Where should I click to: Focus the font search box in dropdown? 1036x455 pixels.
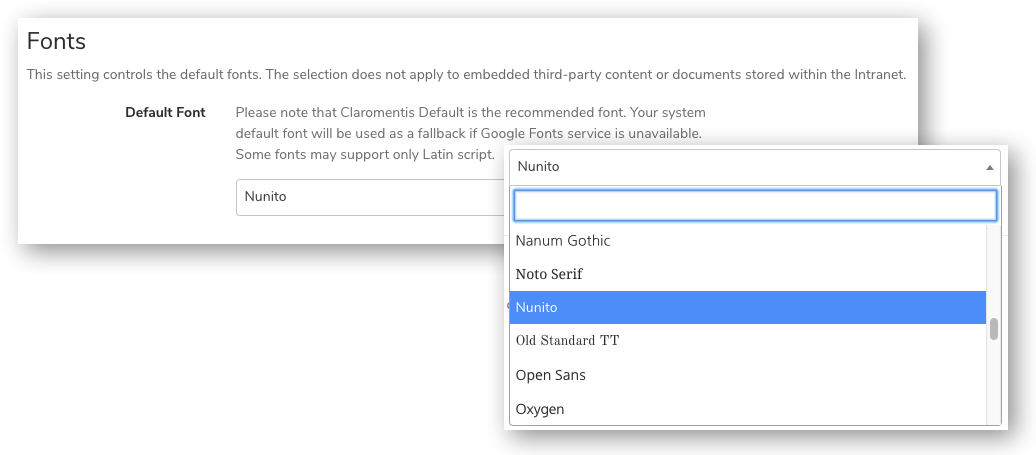[755, 205]
